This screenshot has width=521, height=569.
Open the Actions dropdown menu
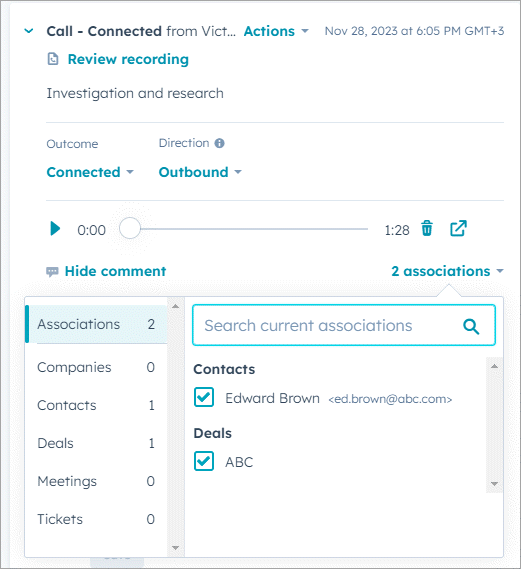pos(276,31)
